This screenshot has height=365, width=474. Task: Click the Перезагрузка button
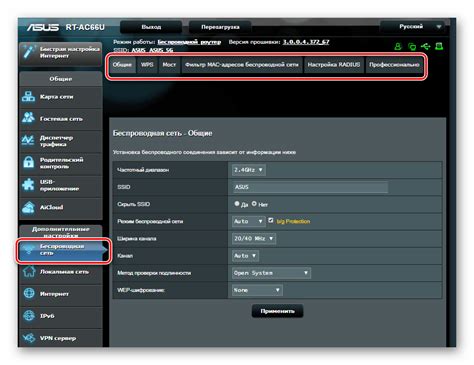[x=220, y=27]
